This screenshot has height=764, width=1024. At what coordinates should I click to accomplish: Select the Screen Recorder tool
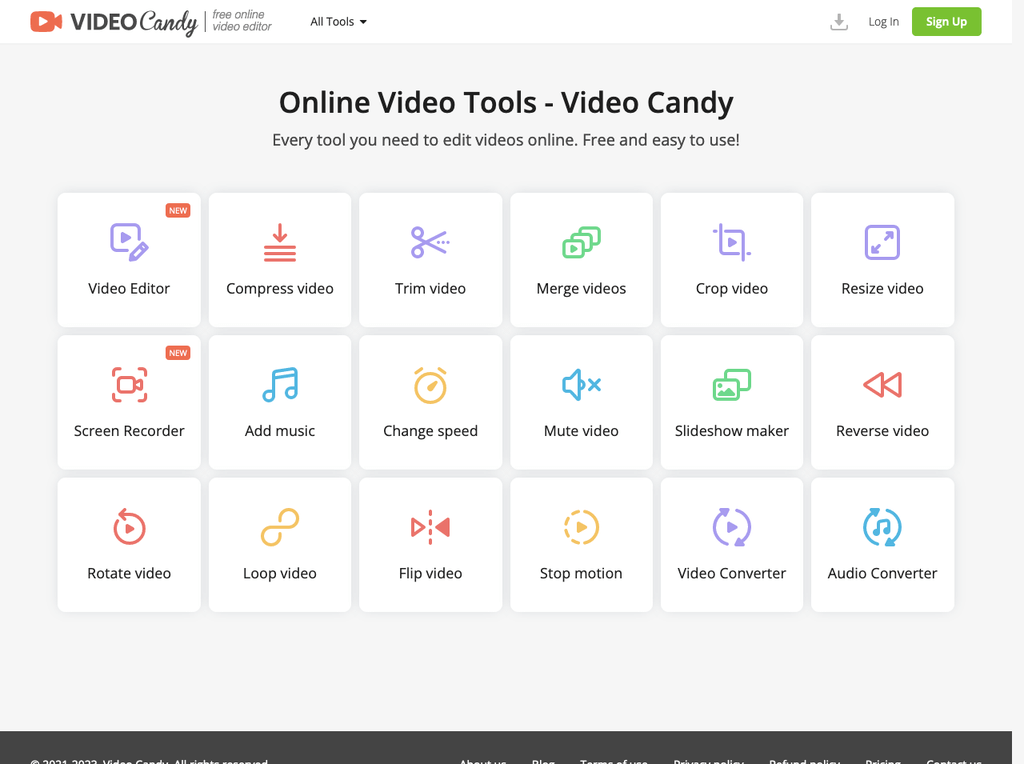(x=128, y=403)
